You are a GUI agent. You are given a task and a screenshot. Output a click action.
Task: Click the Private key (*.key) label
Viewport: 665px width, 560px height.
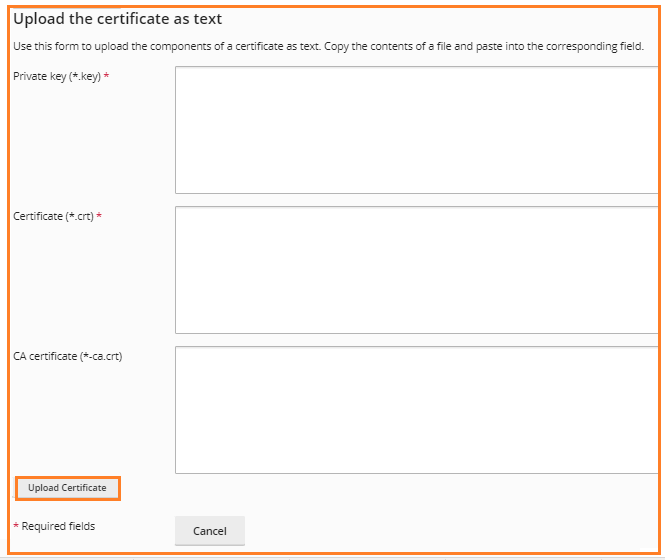pyautogui.click(x=57, y=76)
